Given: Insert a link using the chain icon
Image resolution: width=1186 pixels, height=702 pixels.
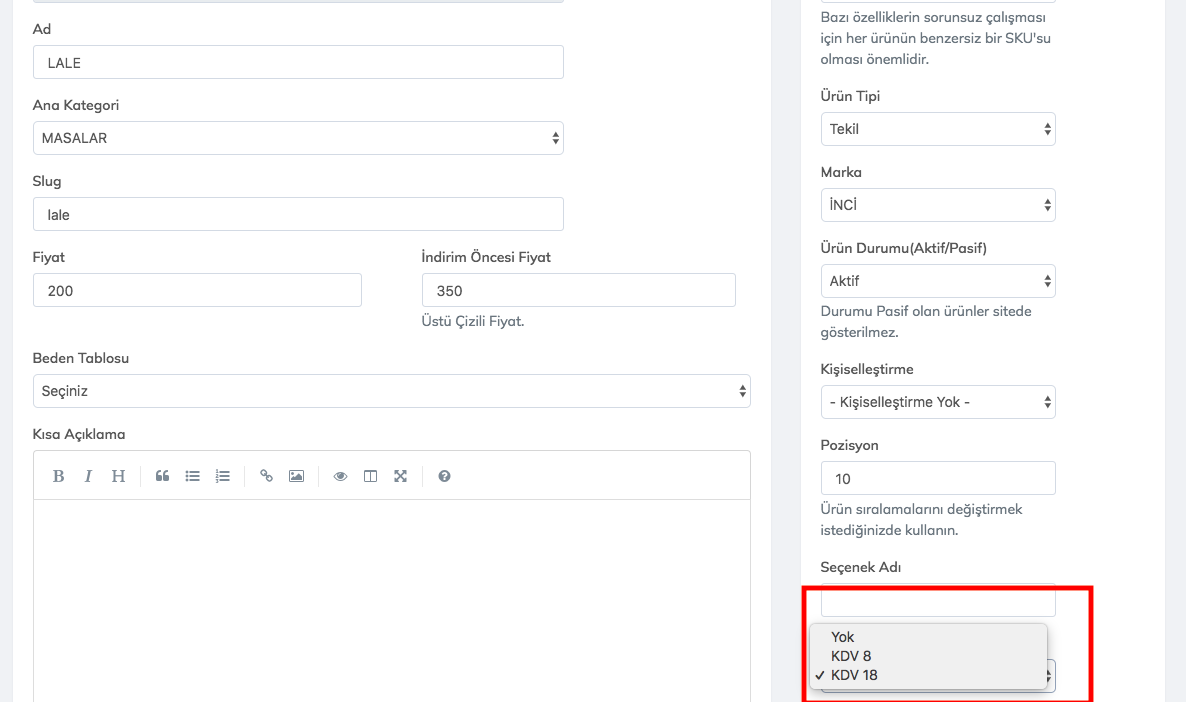Looking at the screenshot, I should click(266, 476).
